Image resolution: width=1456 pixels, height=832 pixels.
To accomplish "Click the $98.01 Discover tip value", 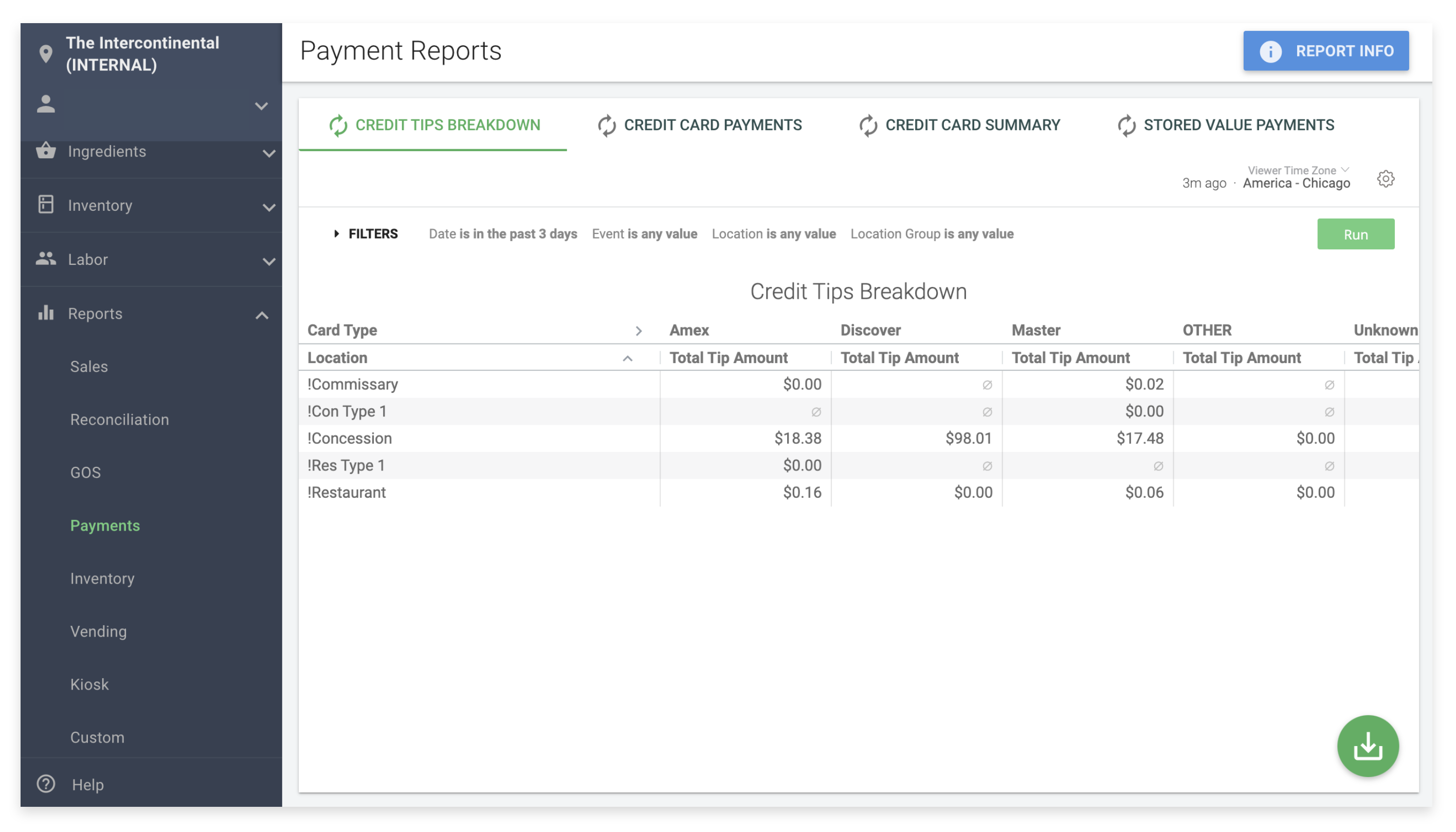I will pyautogui.click(x=969, y=438).
